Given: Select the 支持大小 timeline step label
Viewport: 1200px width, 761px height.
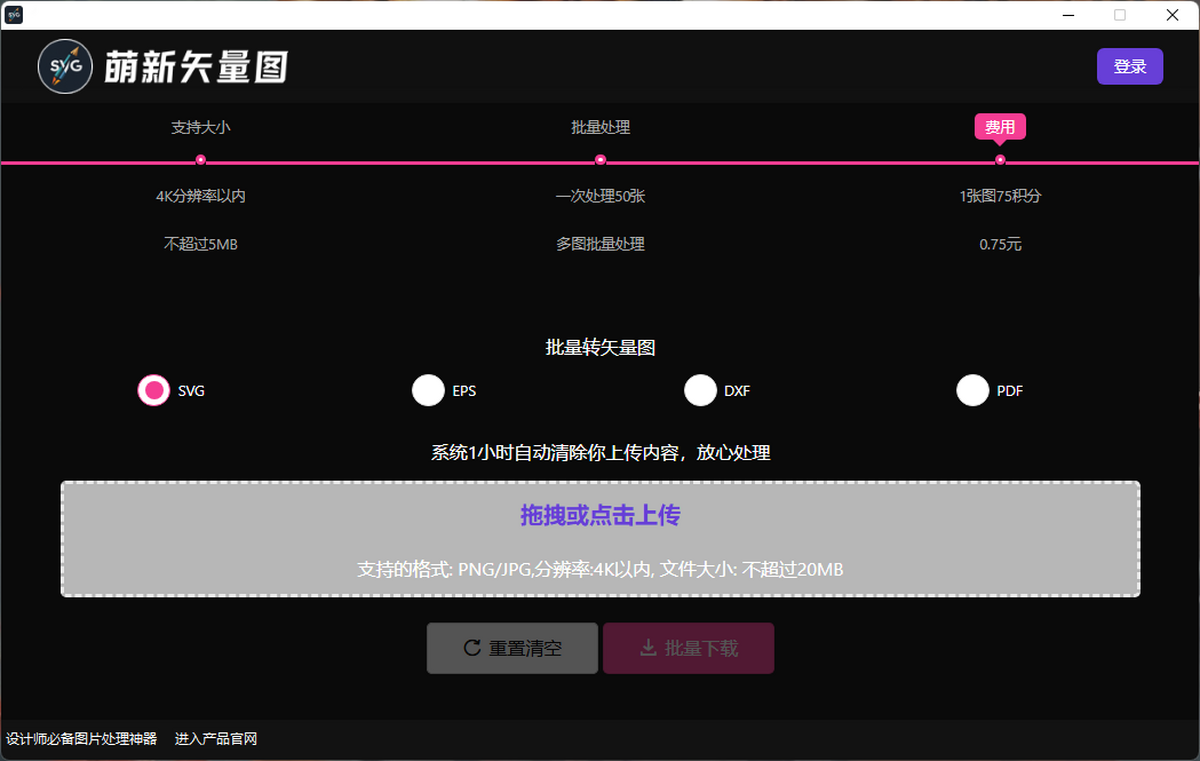Looking at the screenshot, I should click(x=200, y=128).
